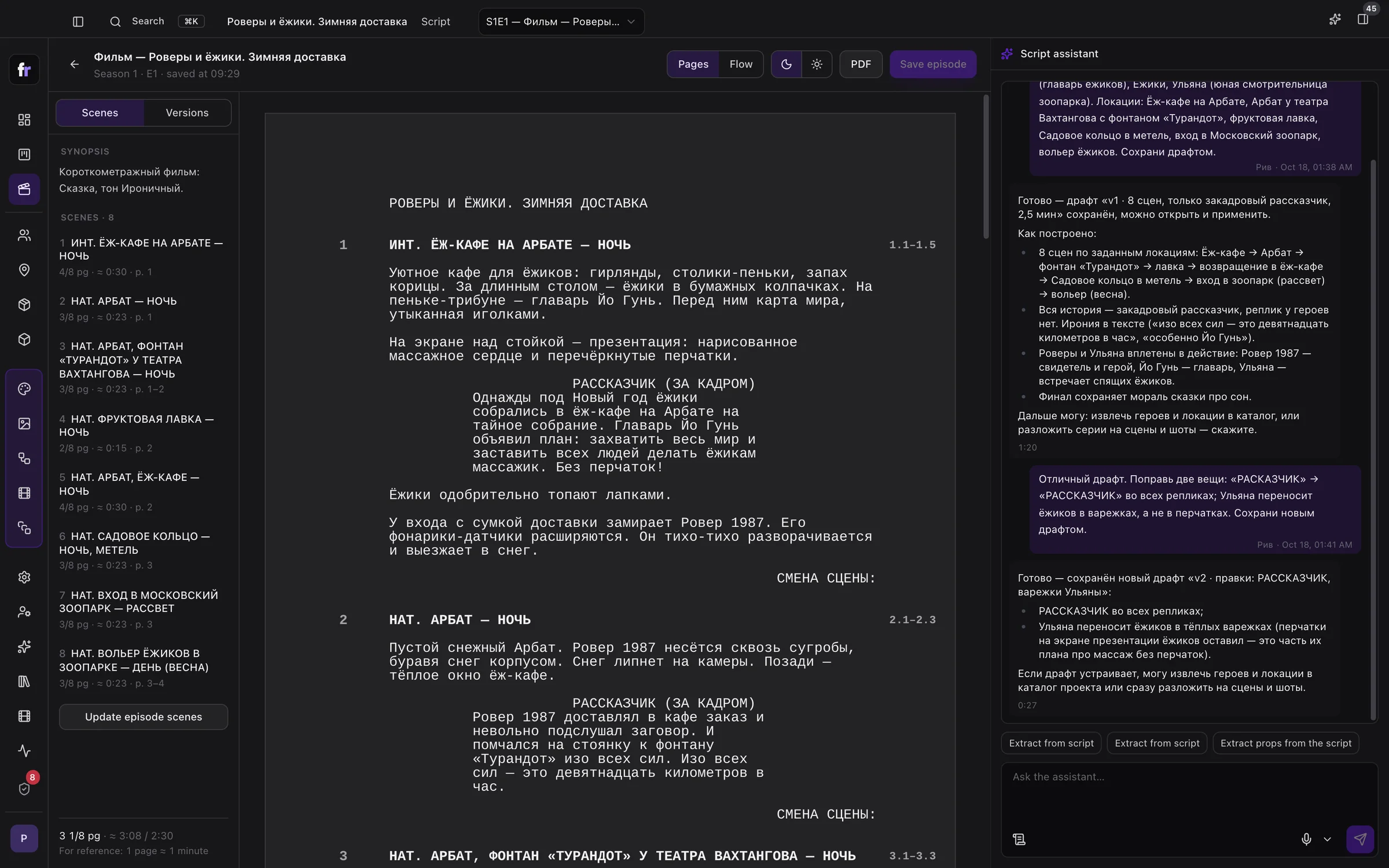Click the Save episode button
1389x868 pixels.
tap(933, 64)
